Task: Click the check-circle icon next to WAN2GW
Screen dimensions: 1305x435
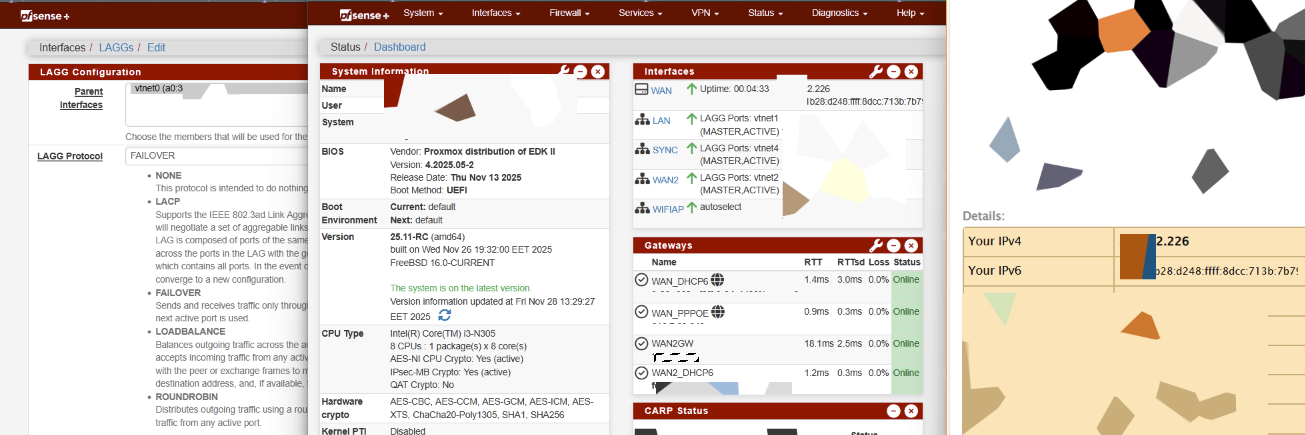Action: coord(641,344)
